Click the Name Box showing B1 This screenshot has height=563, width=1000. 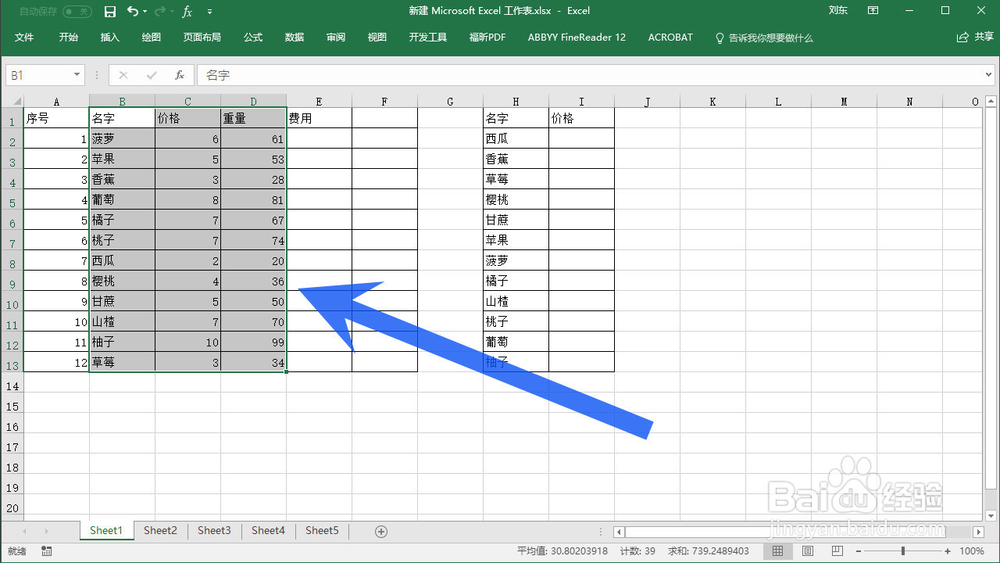click(38, 75)
